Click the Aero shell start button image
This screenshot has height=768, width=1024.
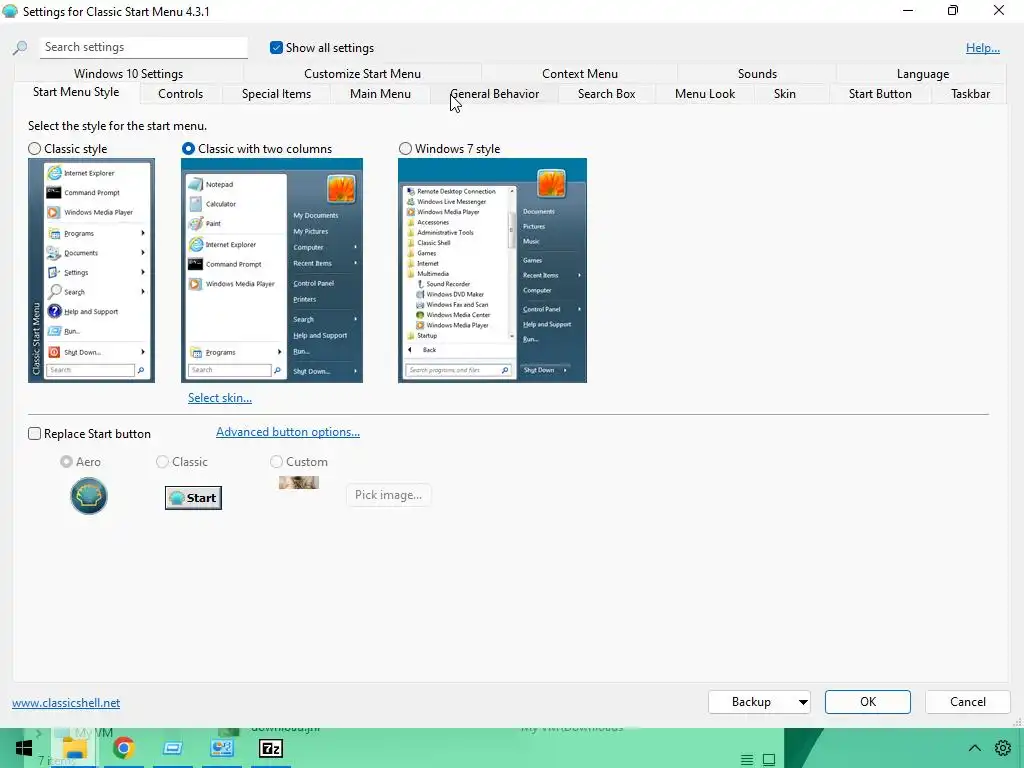(x=89, y=496)
